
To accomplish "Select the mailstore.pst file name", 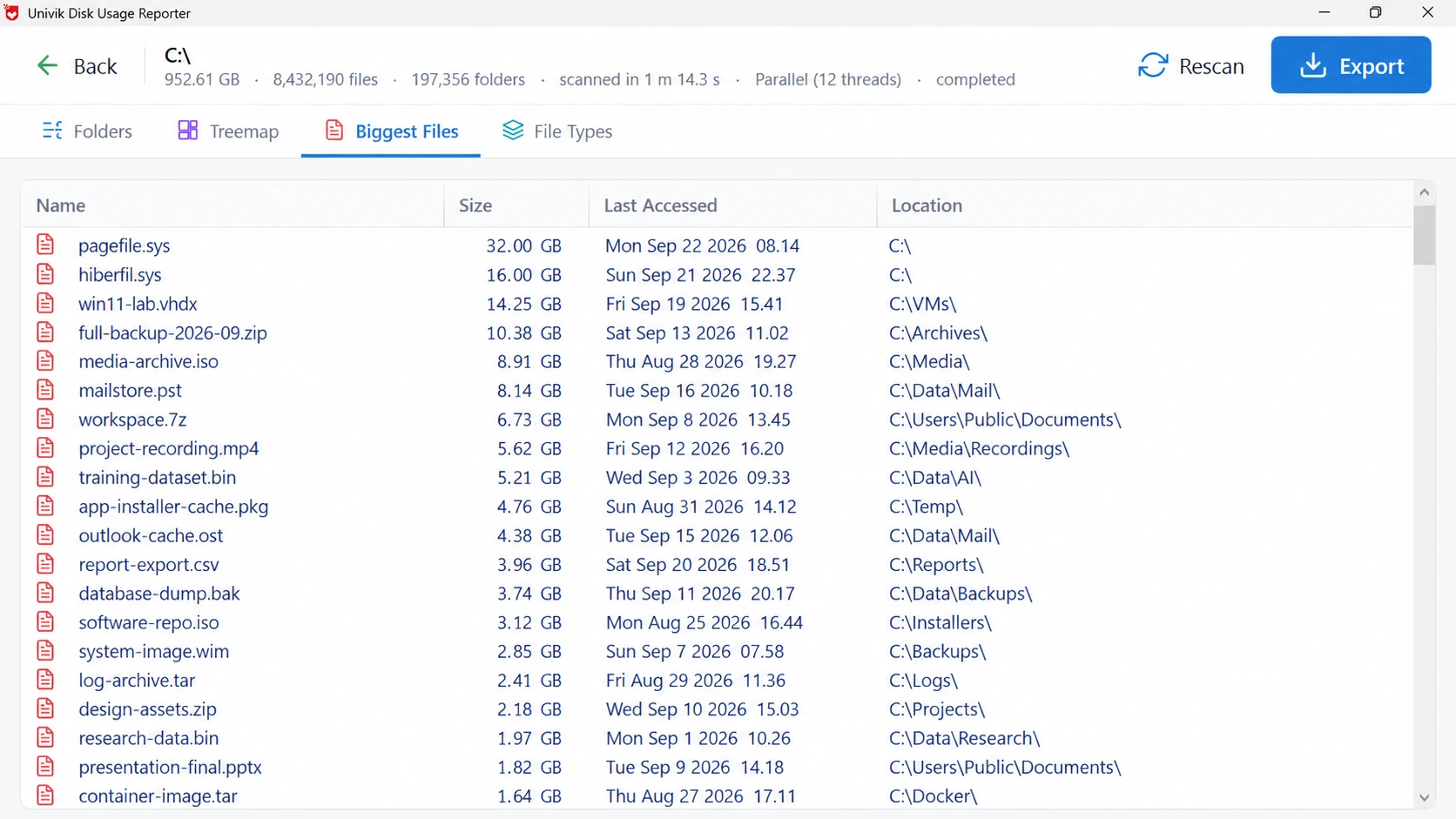I will pos(130,391).
